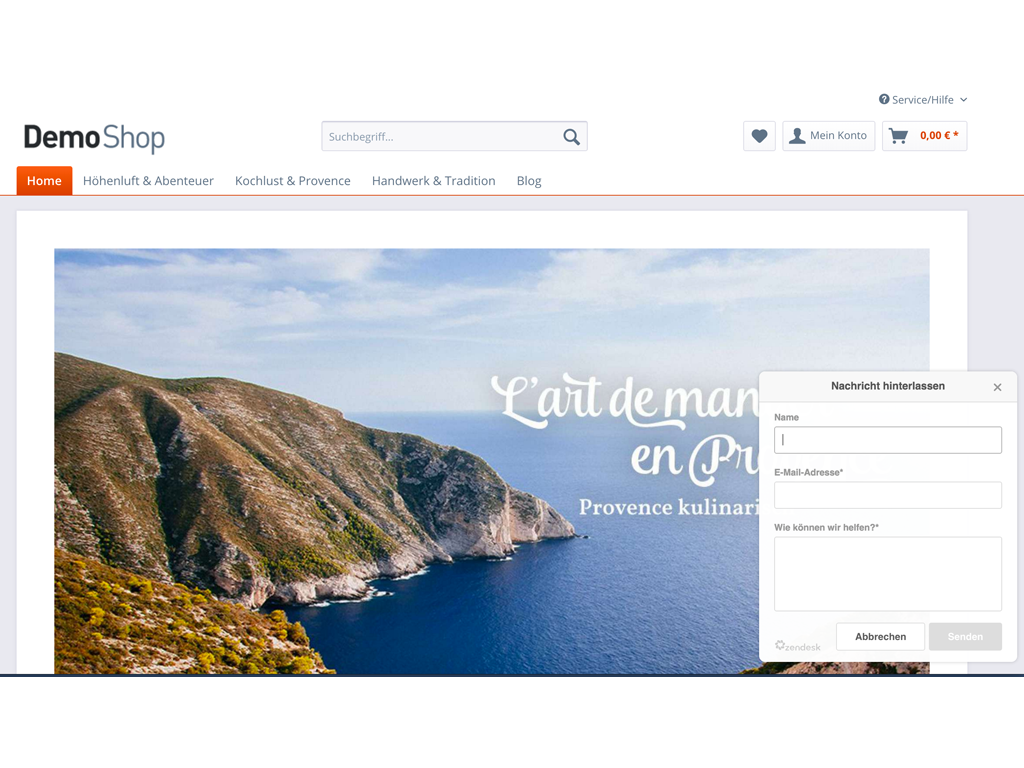This screenshot has height=768, width=1024.
Task: Click the Service/Hilfe question mark icon
Action: click(884, 100)
